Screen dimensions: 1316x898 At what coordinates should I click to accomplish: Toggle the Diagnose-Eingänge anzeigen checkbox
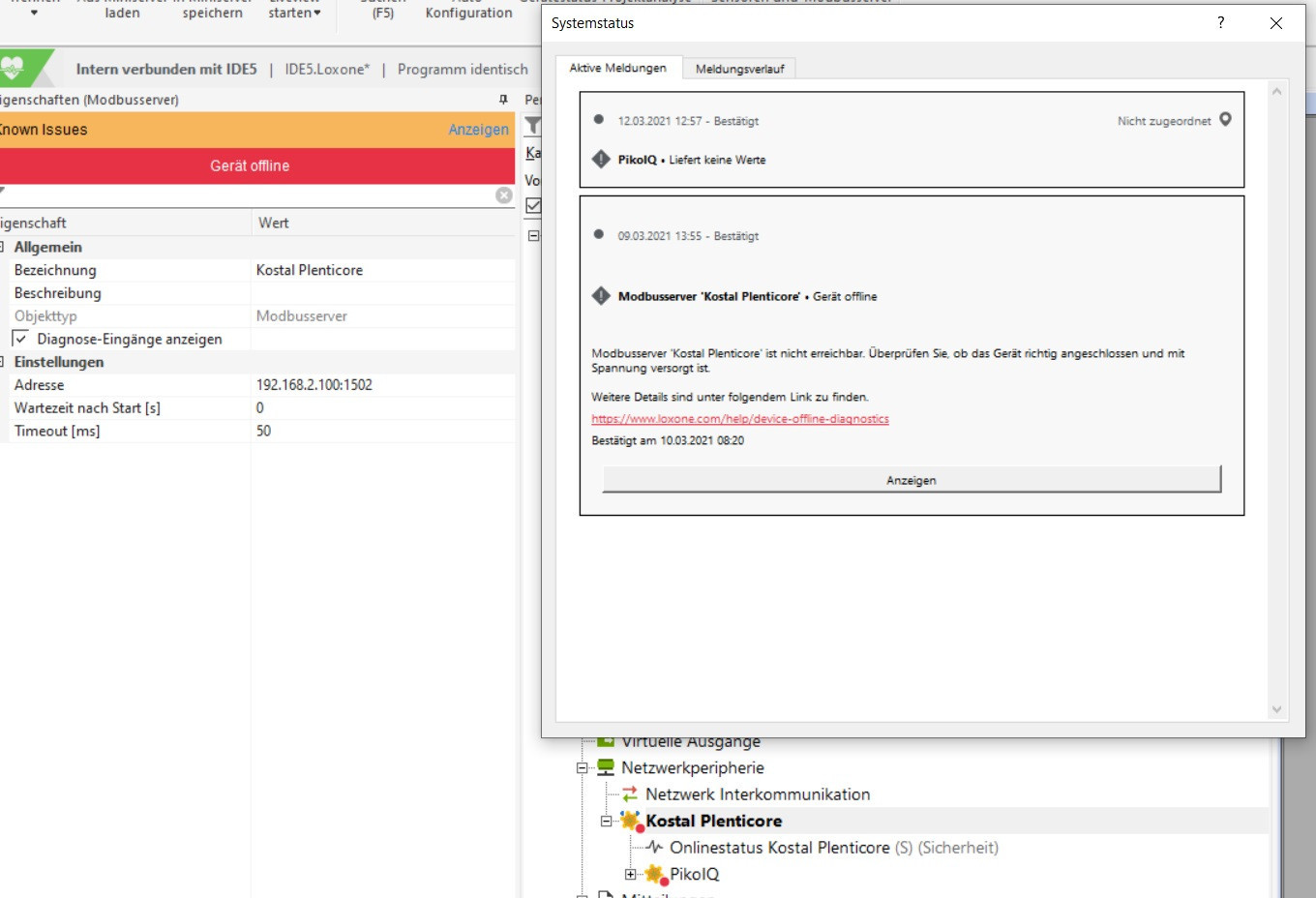tap(21, 339)
